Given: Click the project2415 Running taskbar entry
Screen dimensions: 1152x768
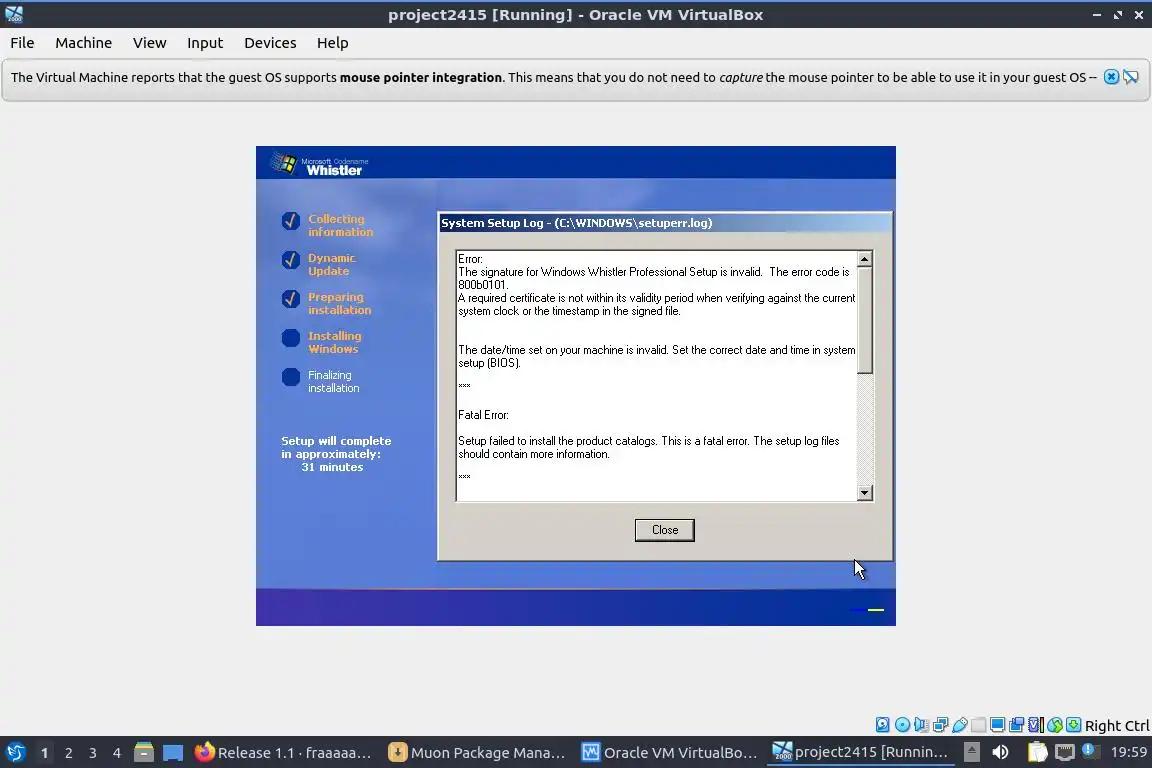Looking at the screenshot, I should pos(860,752).
